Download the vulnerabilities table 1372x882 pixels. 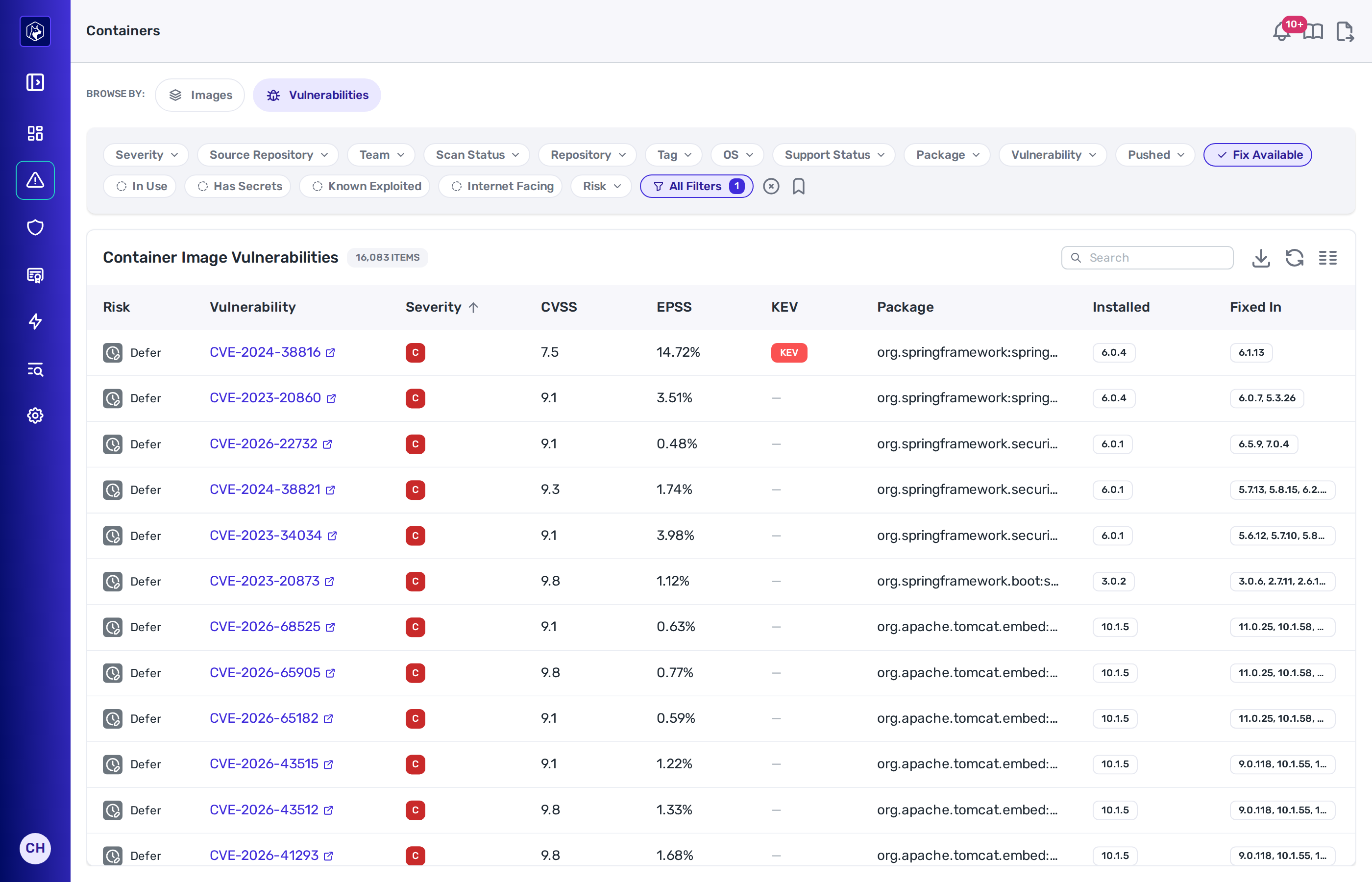click(x=1261, y=258)
